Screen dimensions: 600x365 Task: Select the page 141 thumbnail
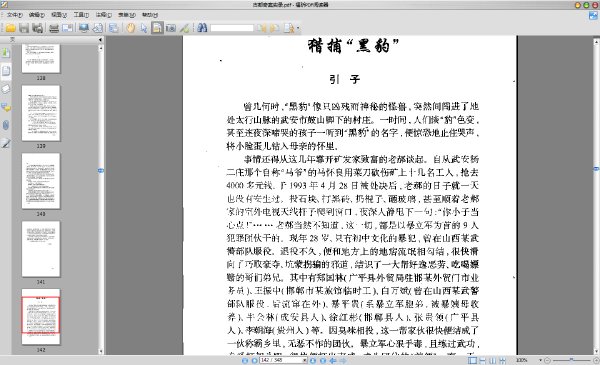(41, 249)
